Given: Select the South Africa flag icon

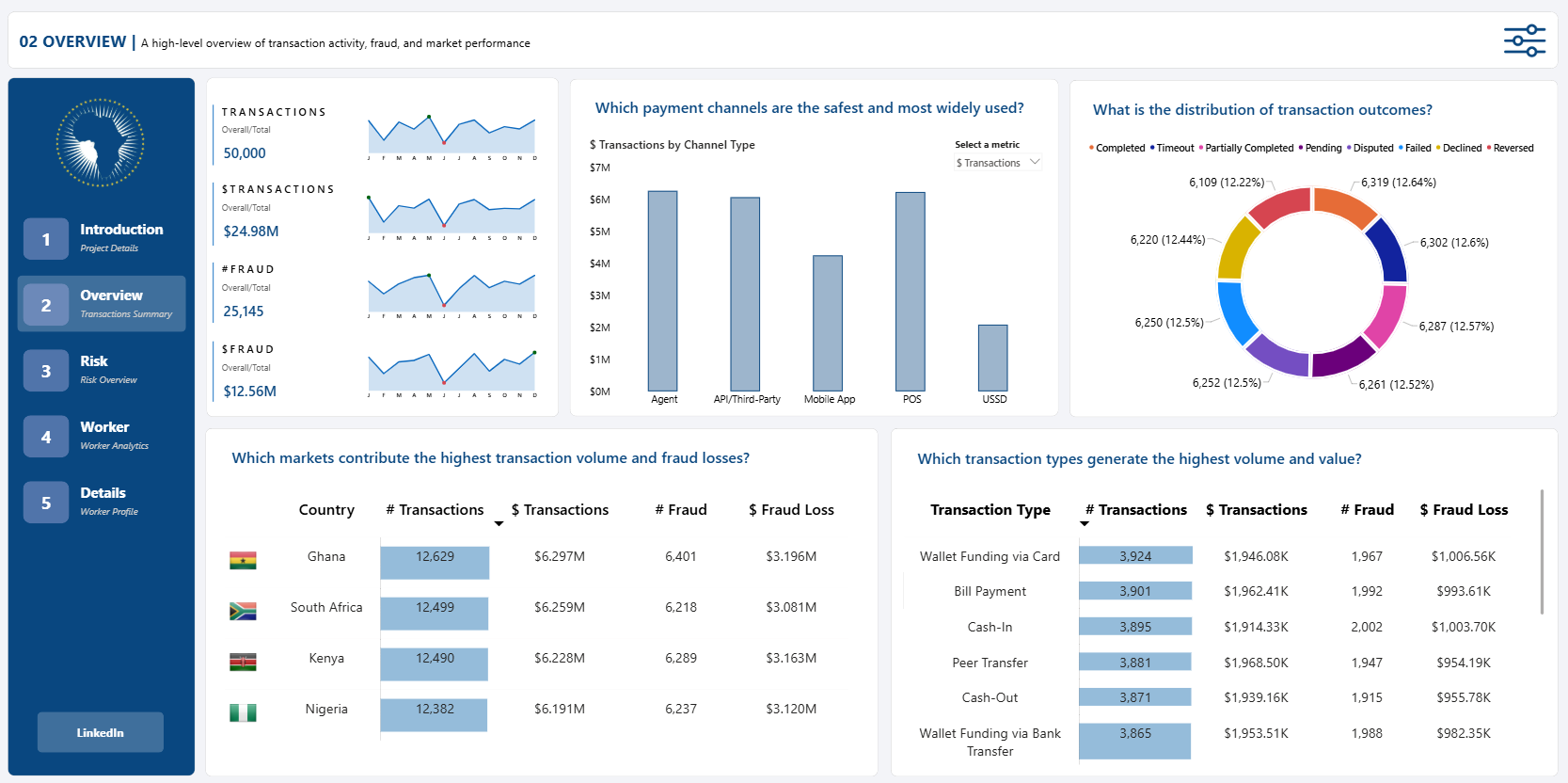Looking at the screenshot, I should [x=243, y=612].
